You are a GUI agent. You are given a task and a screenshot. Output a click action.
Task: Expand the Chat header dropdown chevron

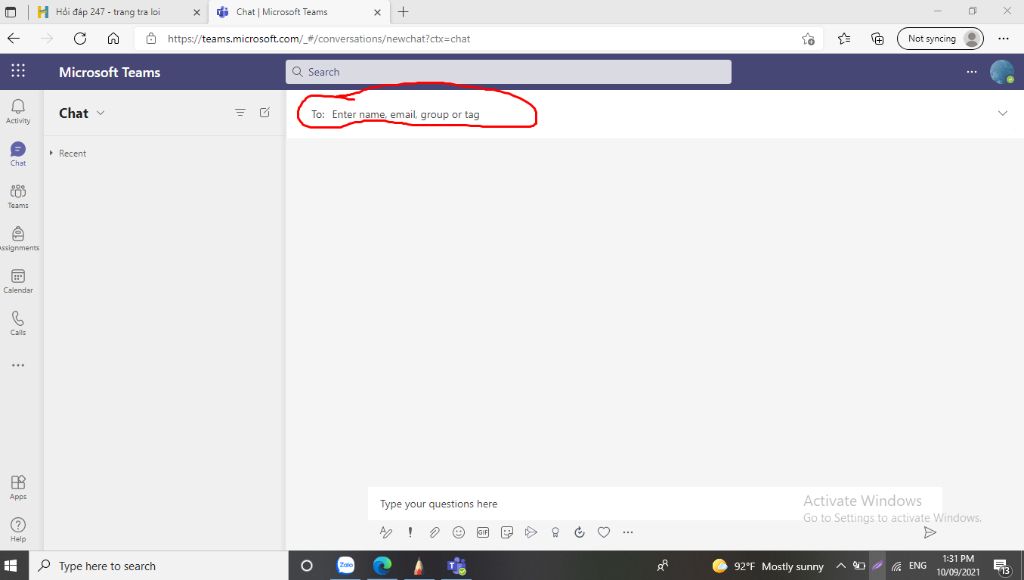coord(101,113)
